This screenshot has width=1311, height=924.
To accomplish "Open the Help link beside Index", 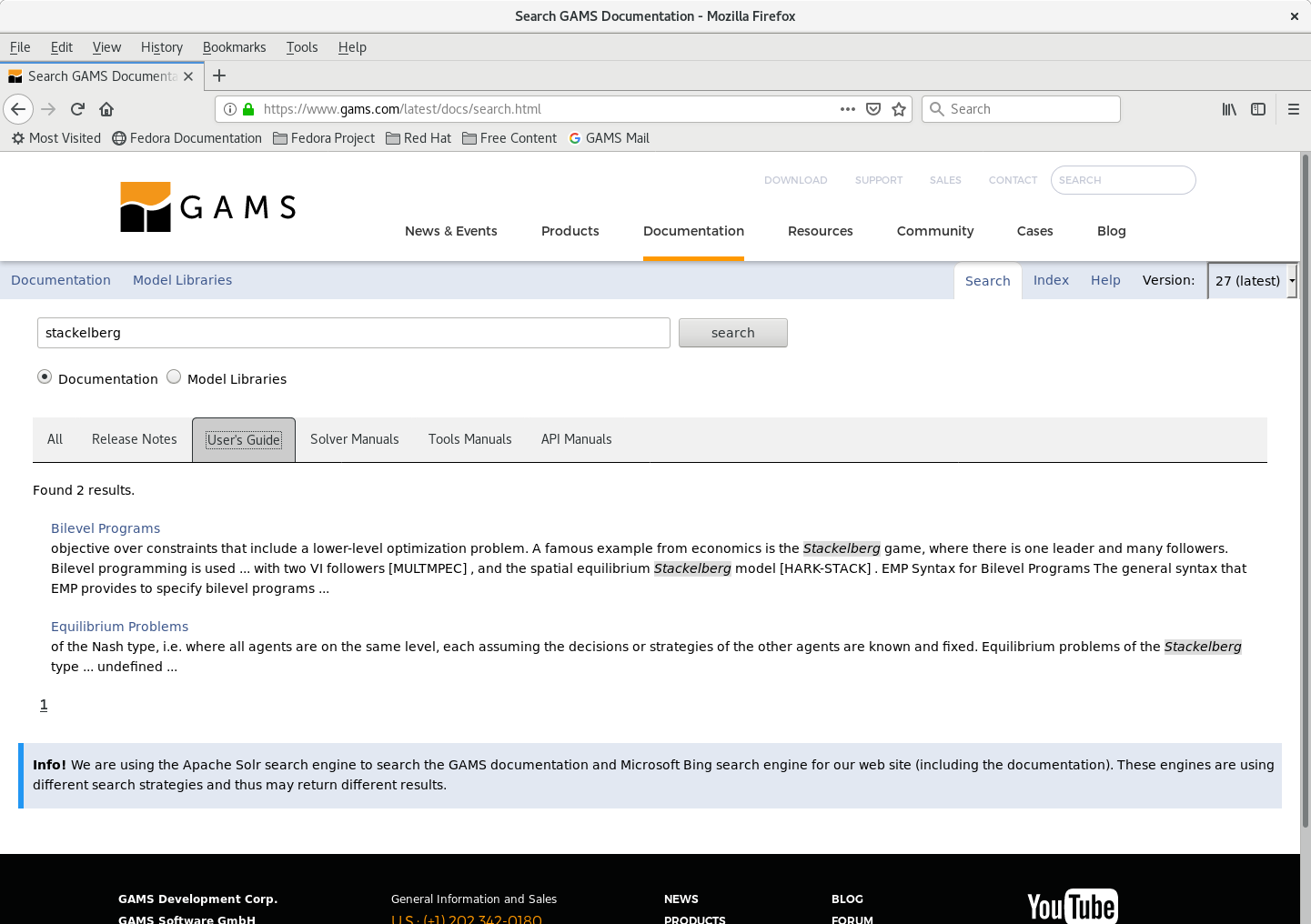I will [1105, 280].
